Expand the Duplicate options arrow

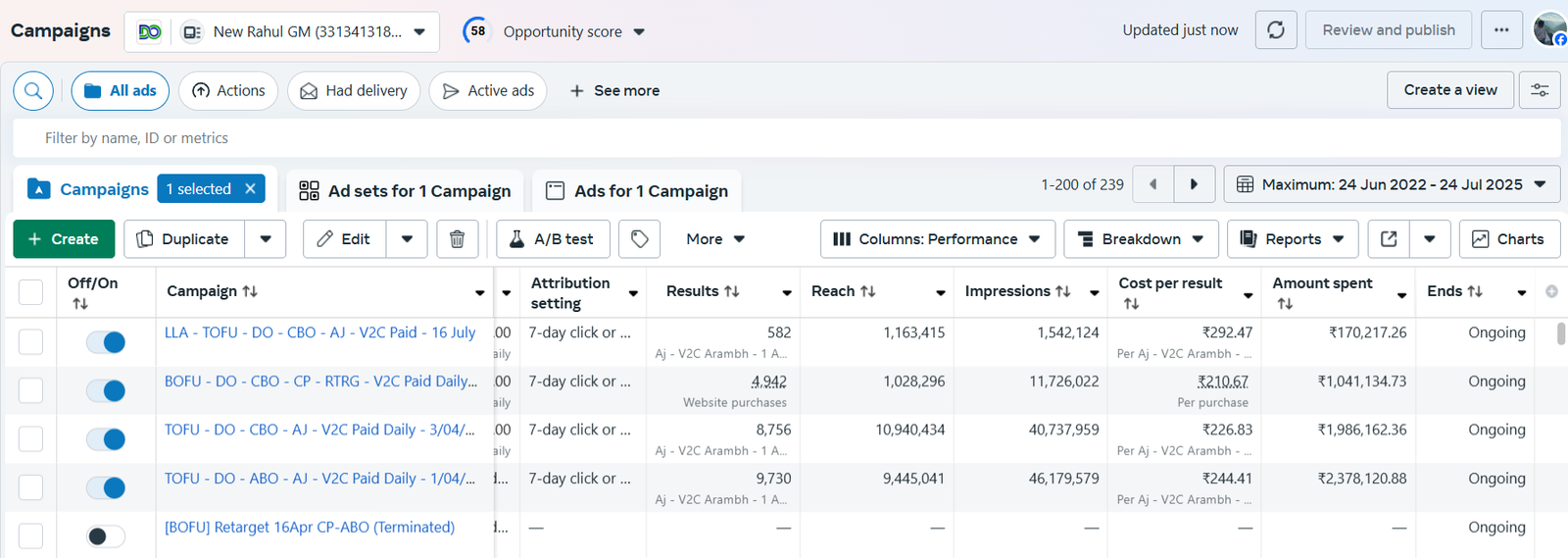266,239
